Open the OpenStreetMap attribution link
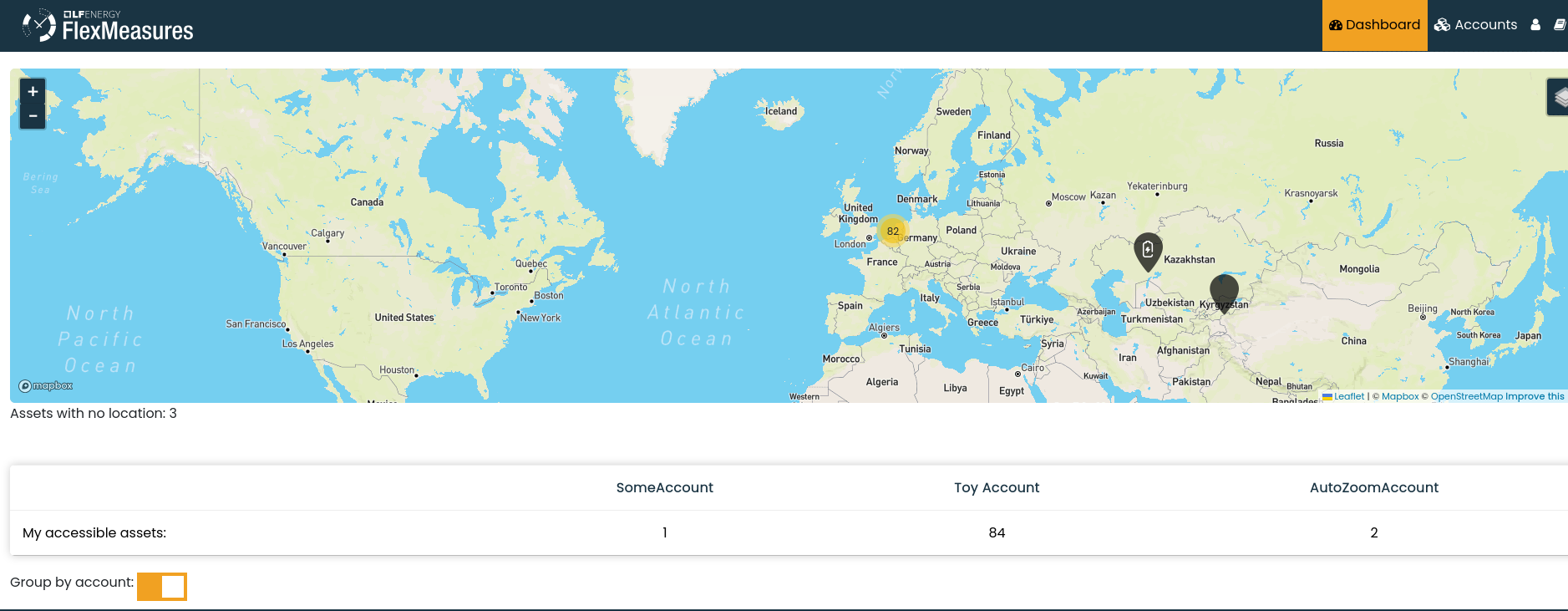The image size is (1568, 611). (x=1466, y=397)
